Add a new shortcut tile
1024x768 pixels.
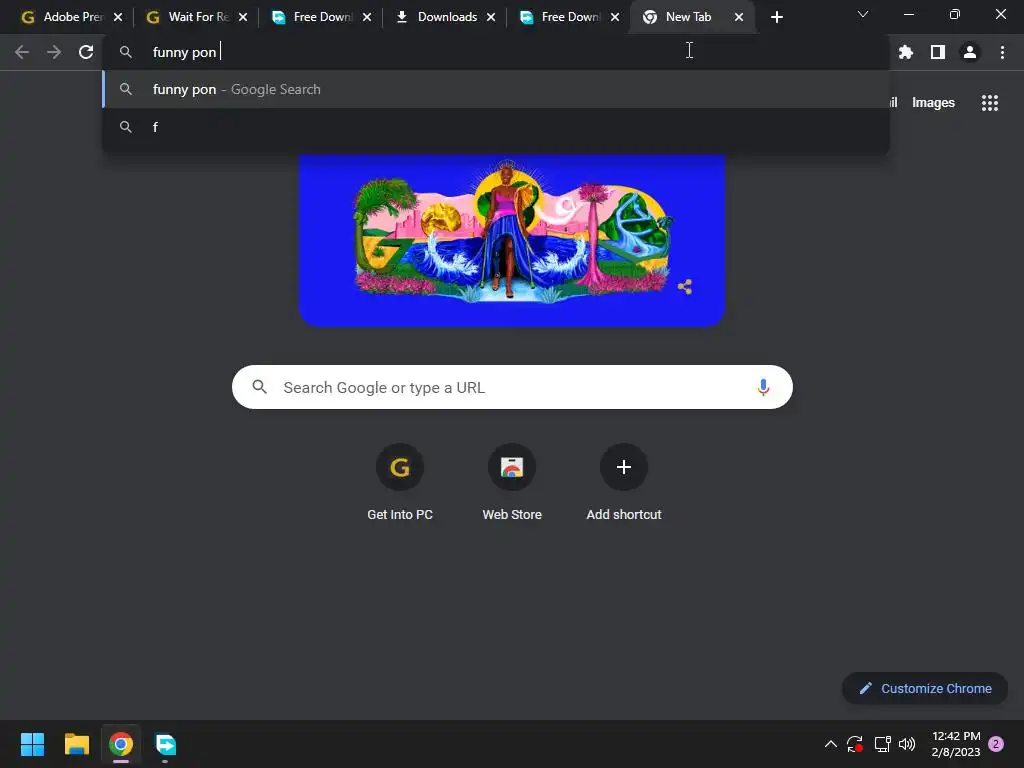coord(624,483)
